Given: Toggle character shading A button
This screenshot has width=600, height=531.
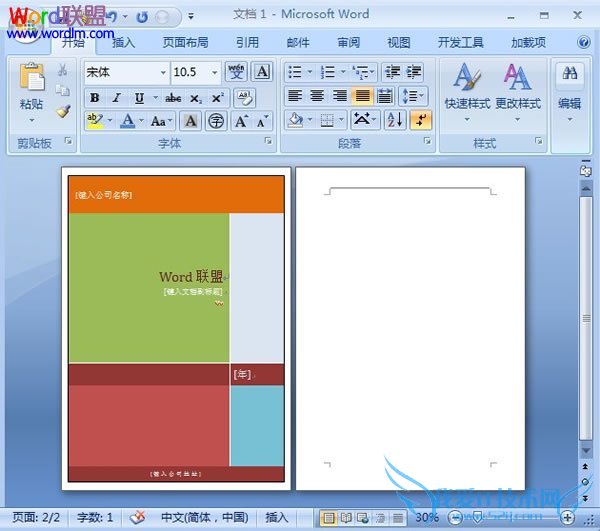Looking at the screenshot, I should 191,121.
